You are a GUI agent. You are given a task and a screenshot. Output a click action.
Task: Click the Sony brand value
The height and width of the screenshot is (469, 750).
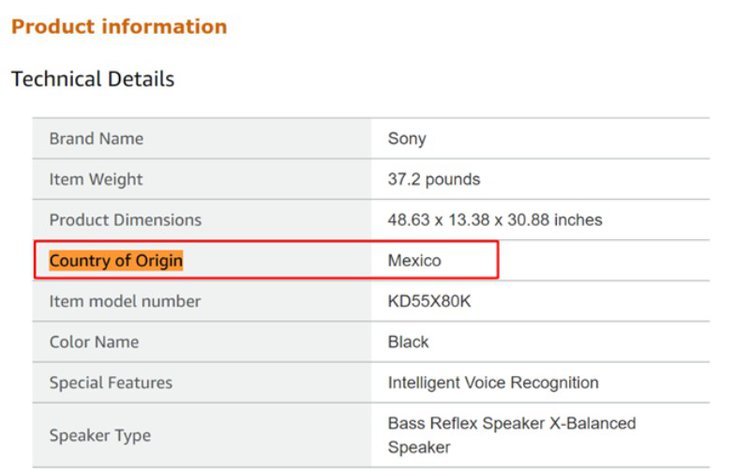pos(407,139)
